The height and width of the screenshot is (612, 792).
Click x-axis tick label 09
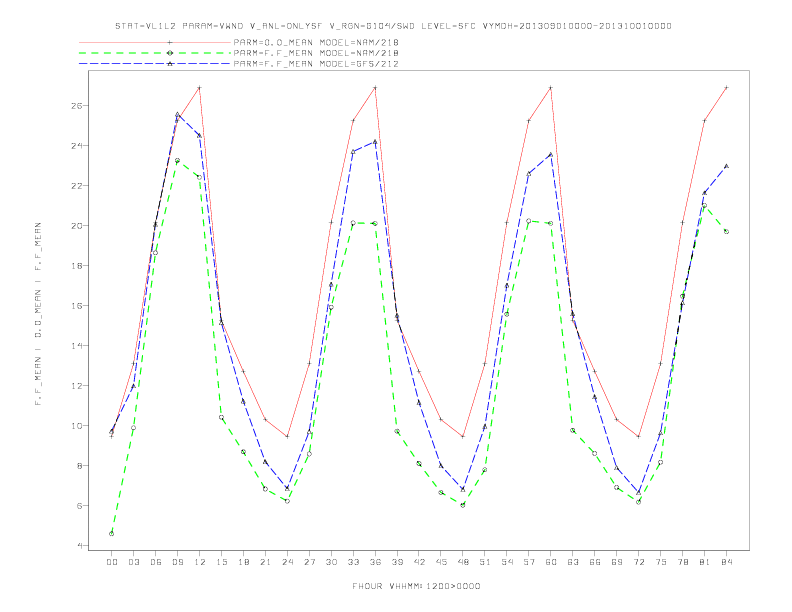click(177, 562)
